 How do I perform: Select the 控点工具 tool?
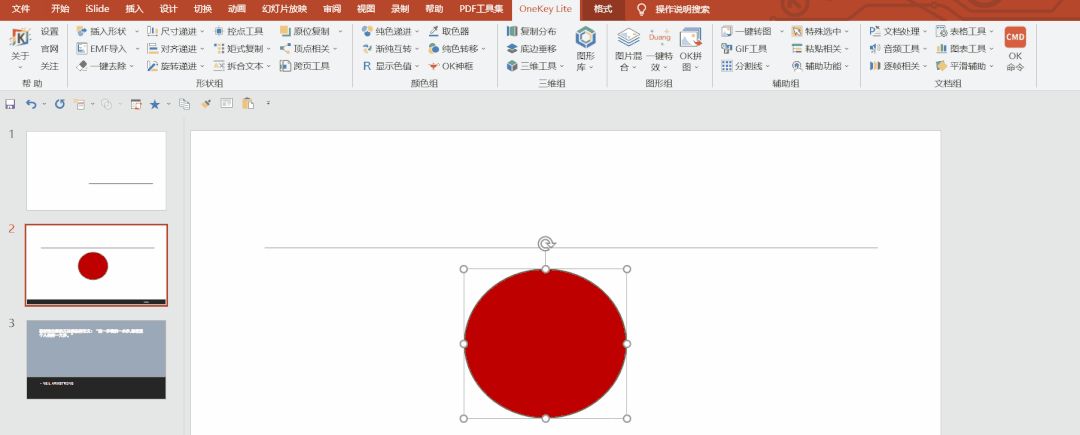[238, 32]
